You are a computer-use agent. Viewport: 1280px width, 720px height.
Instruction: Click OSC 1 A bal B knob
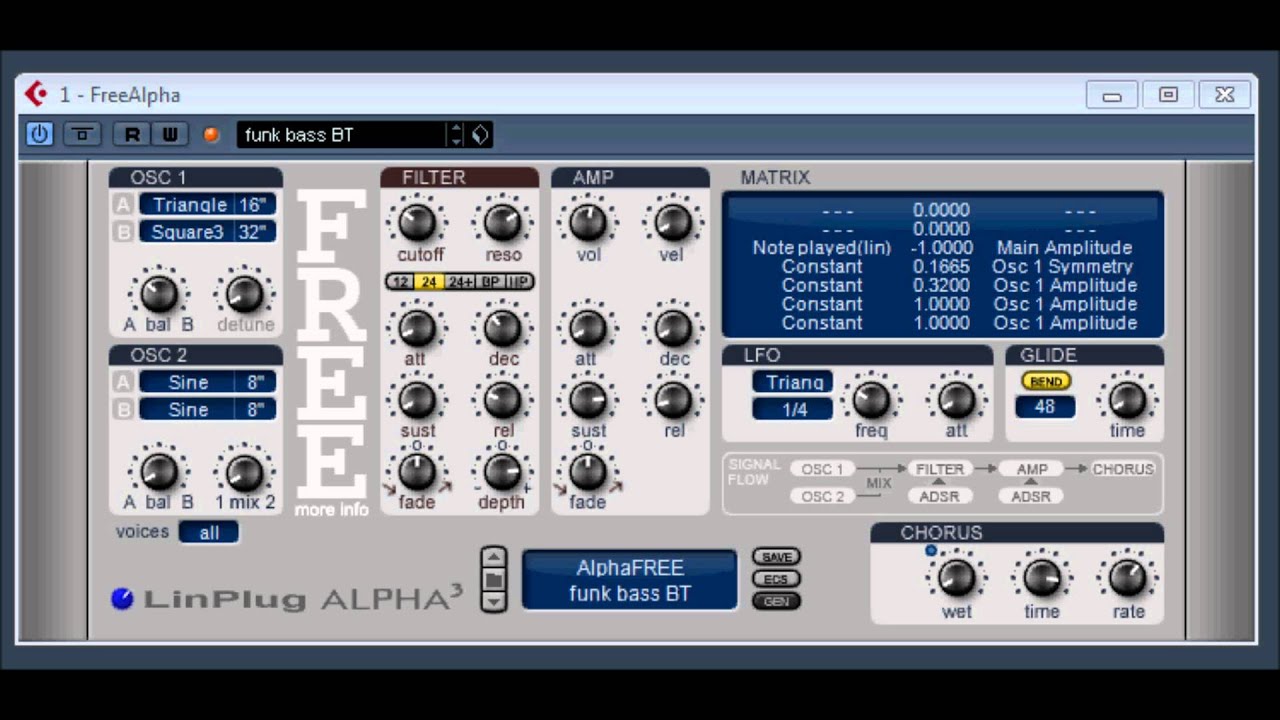tap(158, 294)
